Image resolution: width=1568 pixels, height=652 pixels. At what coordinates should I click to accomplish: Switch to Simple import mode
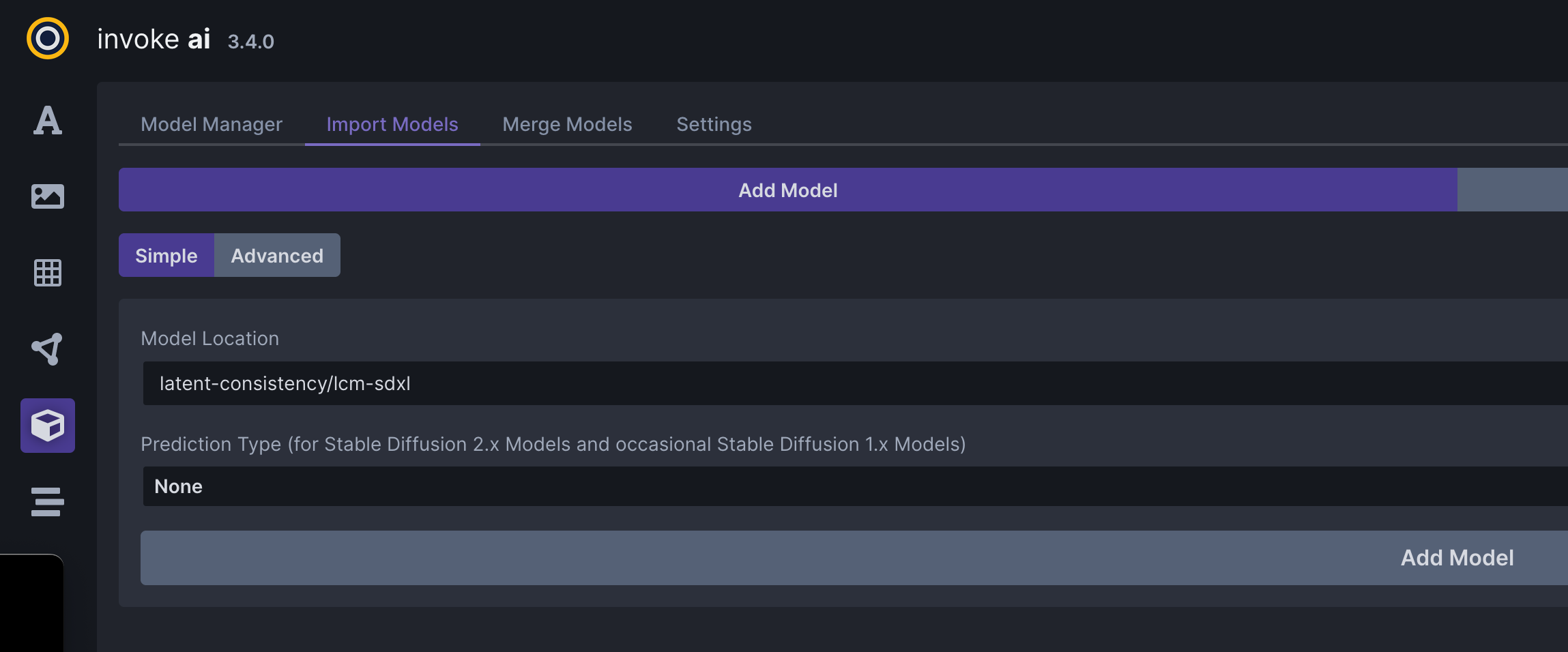click(x=166, y=255)
